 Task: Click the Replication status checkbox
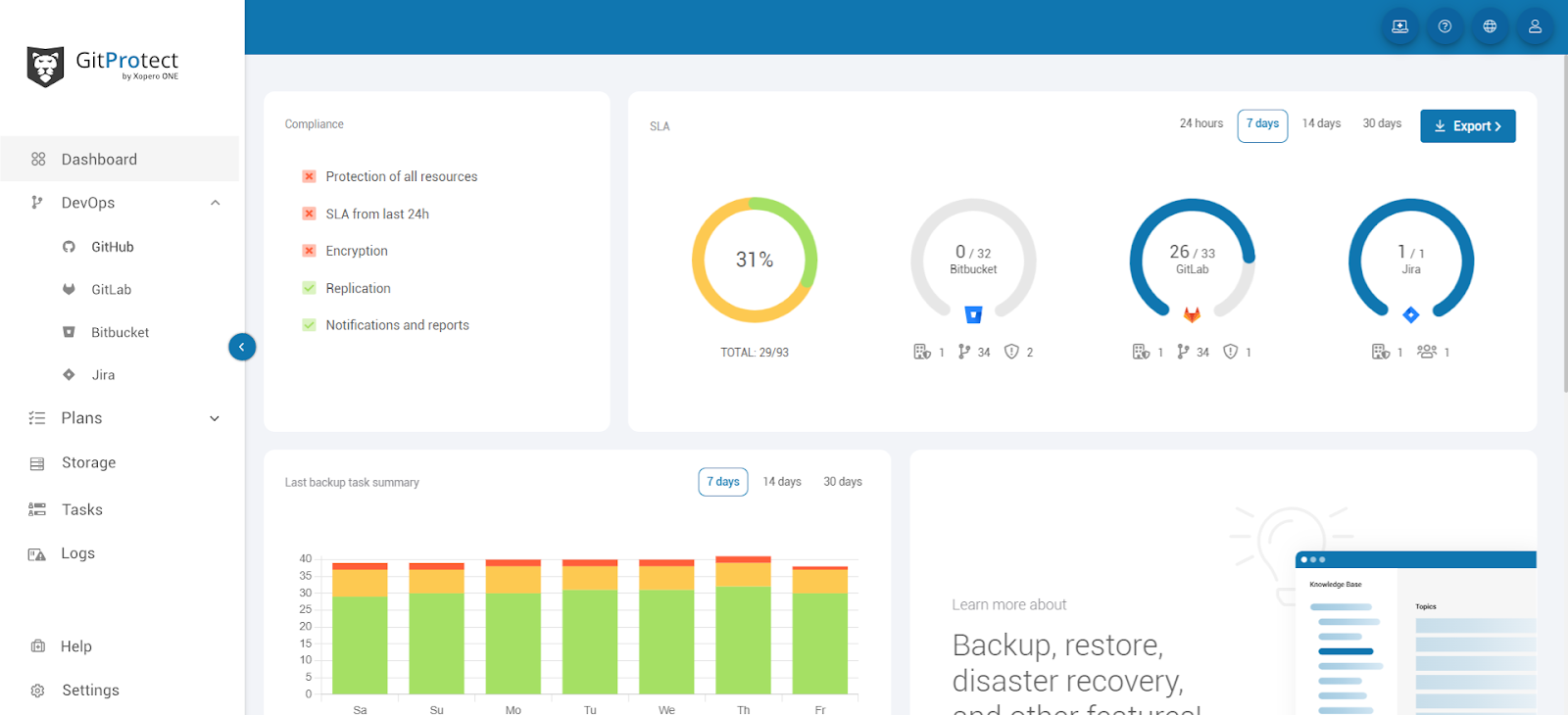309,288
